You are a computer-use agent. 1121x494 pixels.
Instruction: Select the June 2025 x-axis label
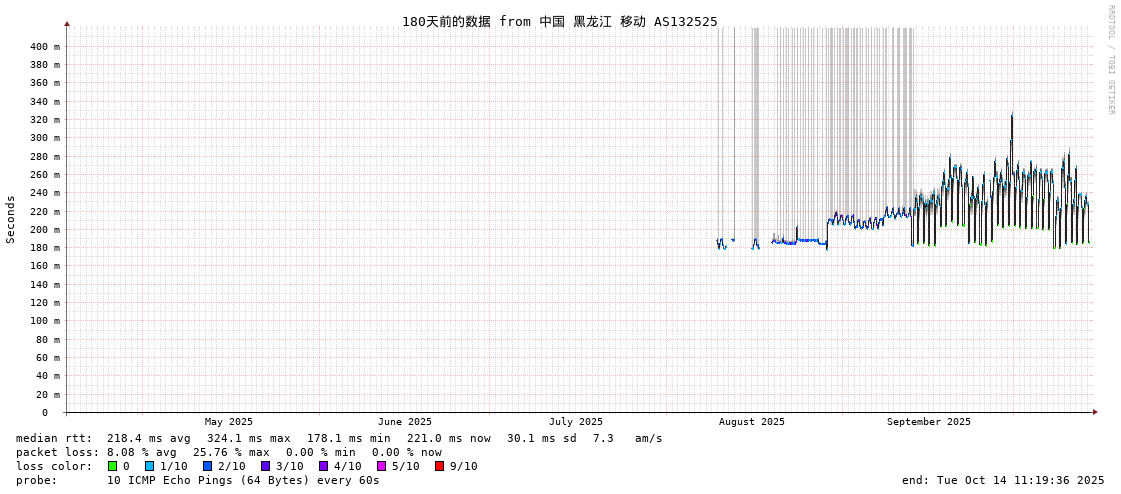(405, 422)
